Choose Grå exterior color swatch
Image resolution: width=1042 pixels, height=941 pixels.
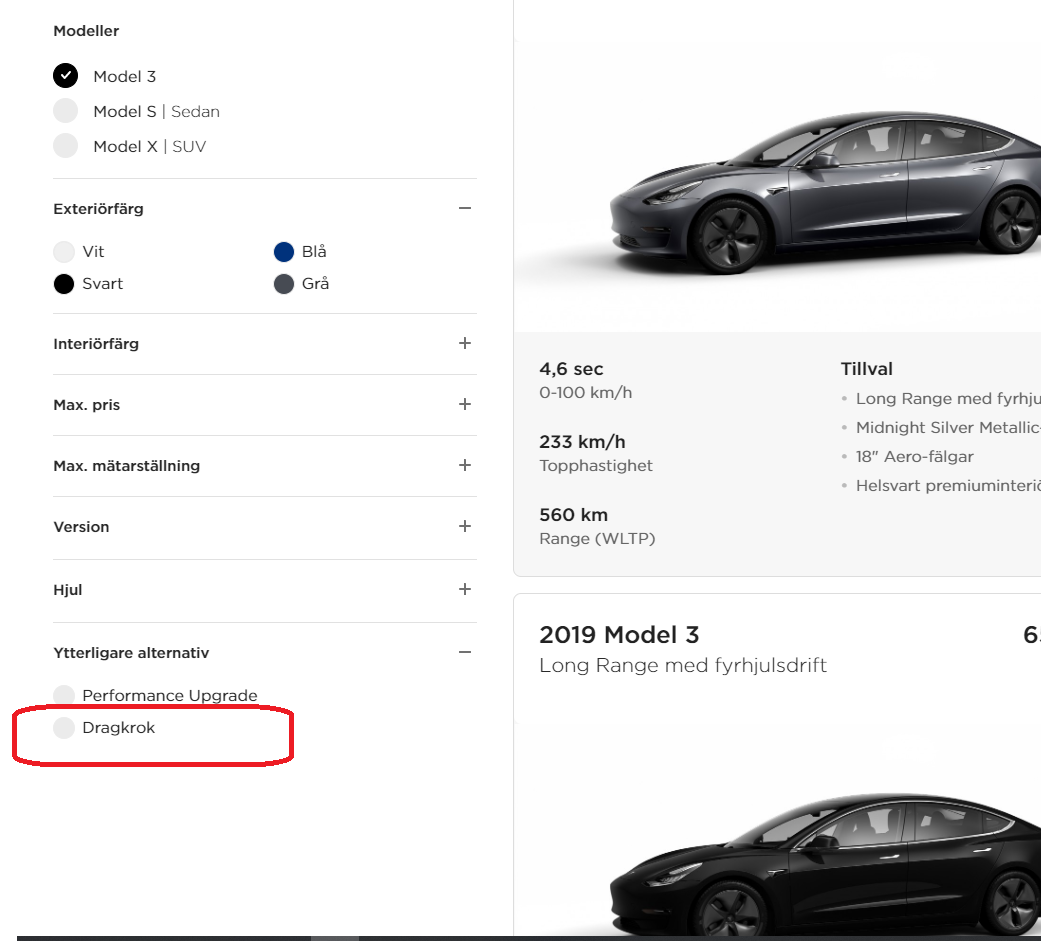coord(284,284)
